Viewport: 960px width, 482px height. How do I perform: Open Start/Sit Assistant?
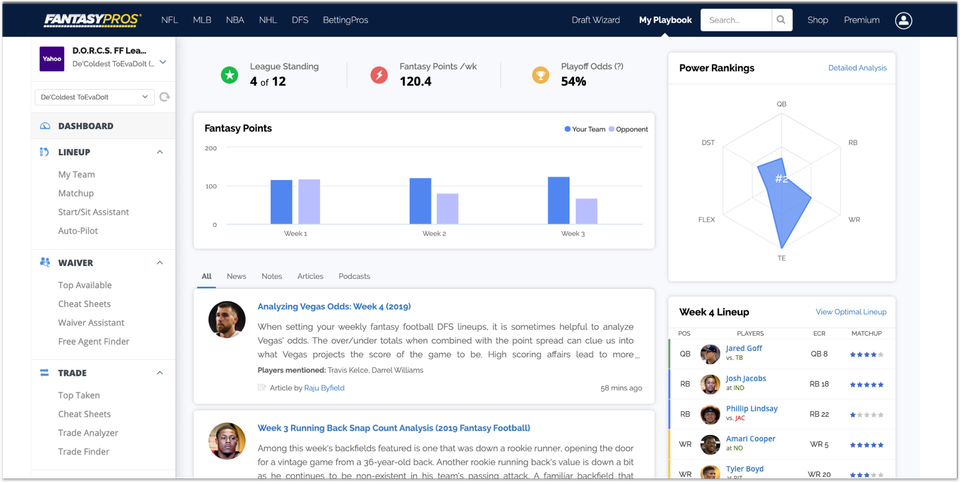pos(94,212)
